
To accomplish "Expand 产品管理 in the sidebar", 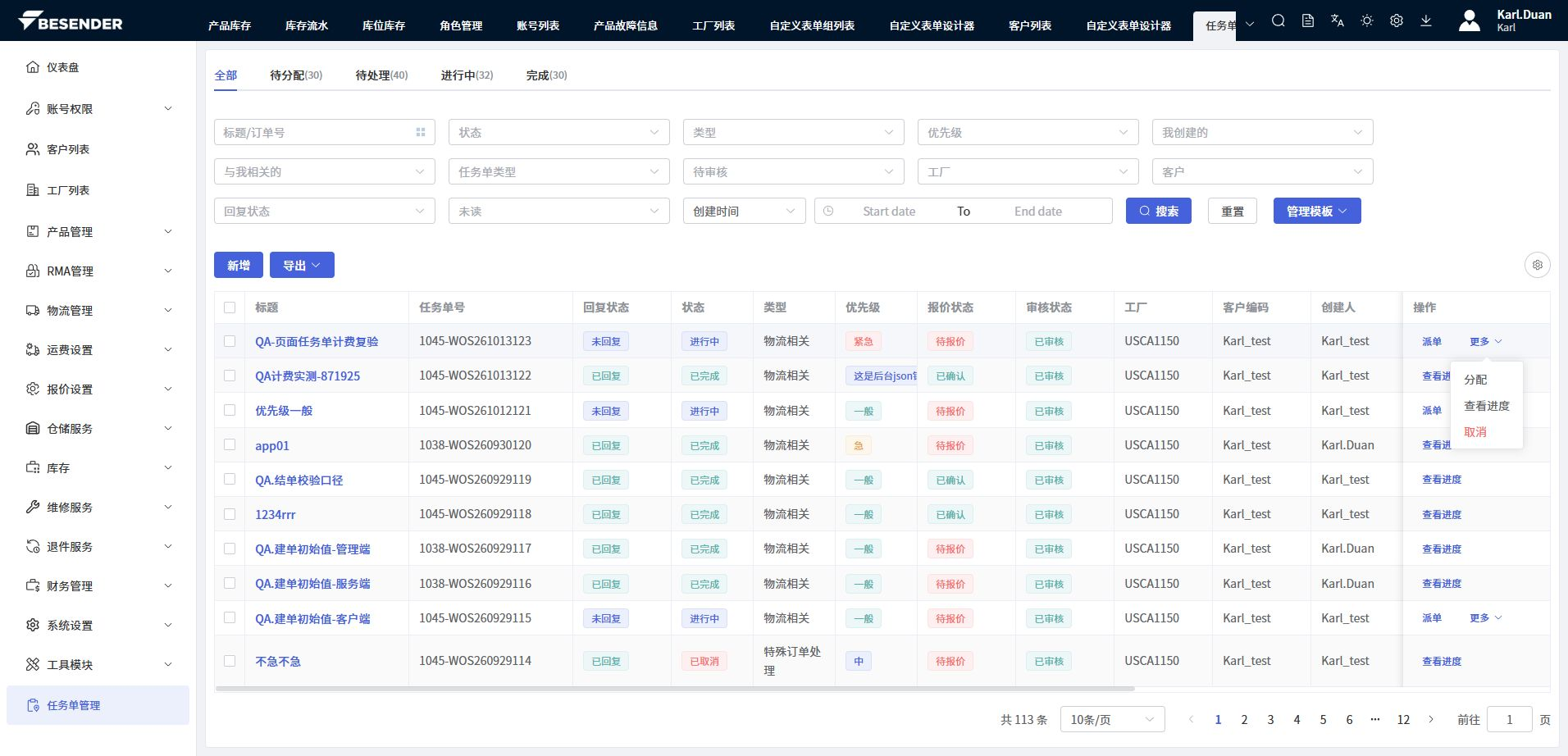I will (x=98, y=231).
